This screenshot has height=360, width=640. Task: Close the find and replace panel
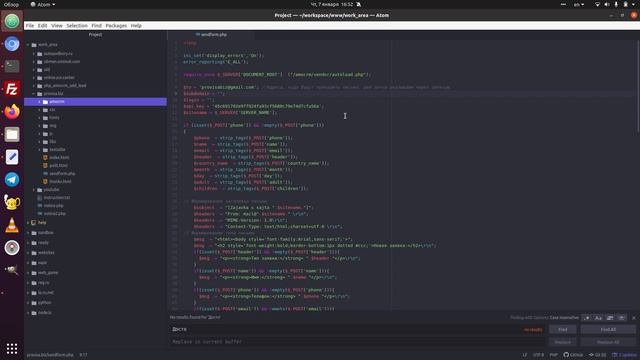633,318
